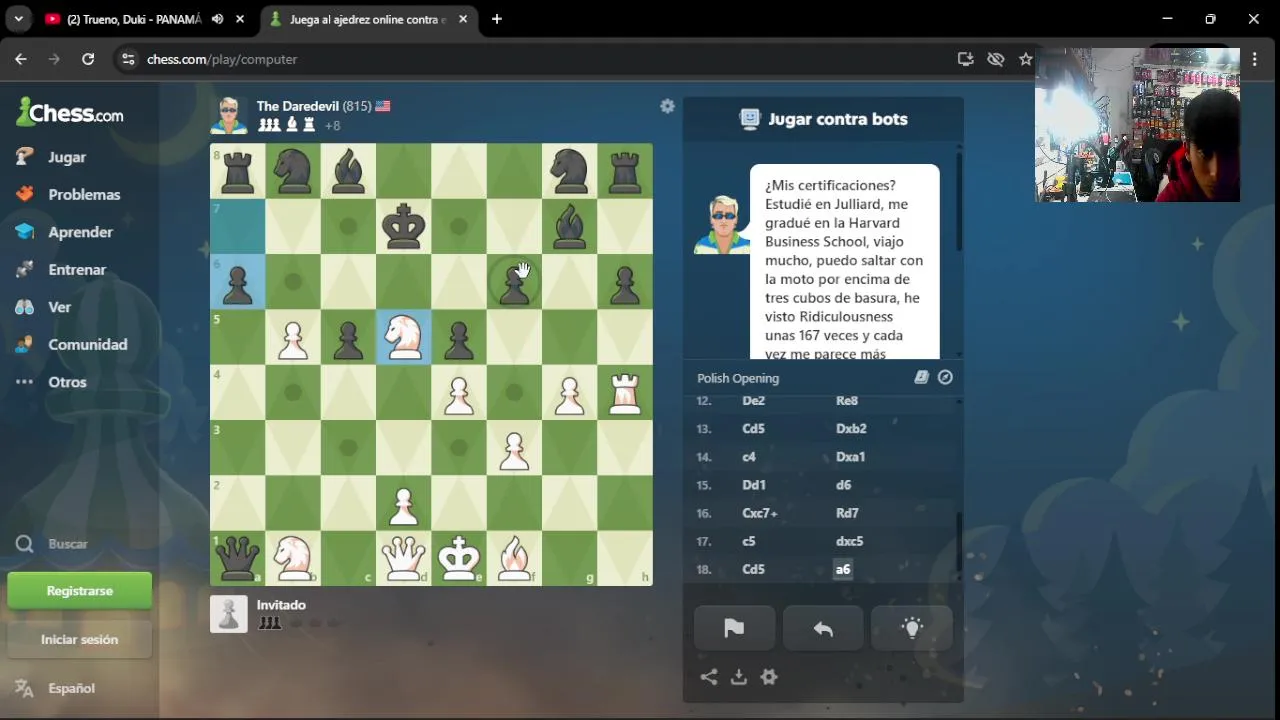Open the Chrome three-dot menu
The image size is (1280, 720).
coord(1255,59)
